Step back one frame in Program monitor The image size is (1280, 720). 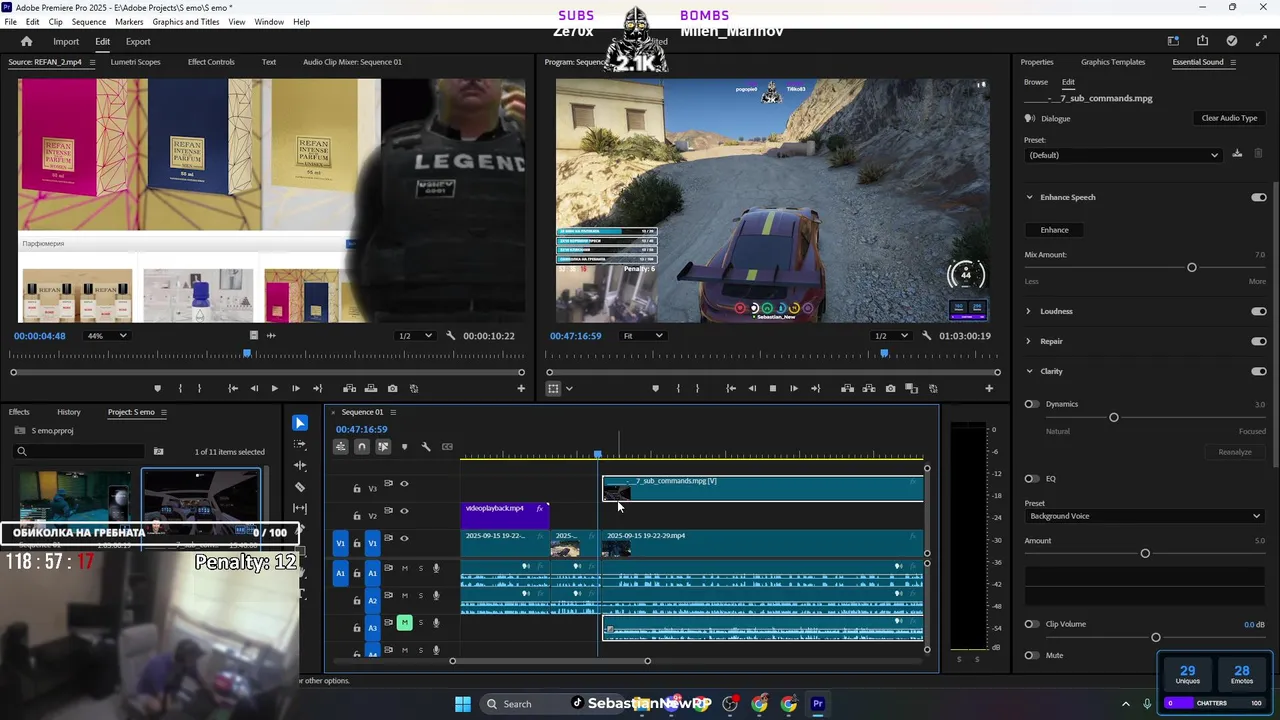pyautogui.click(x=751, y=388)
